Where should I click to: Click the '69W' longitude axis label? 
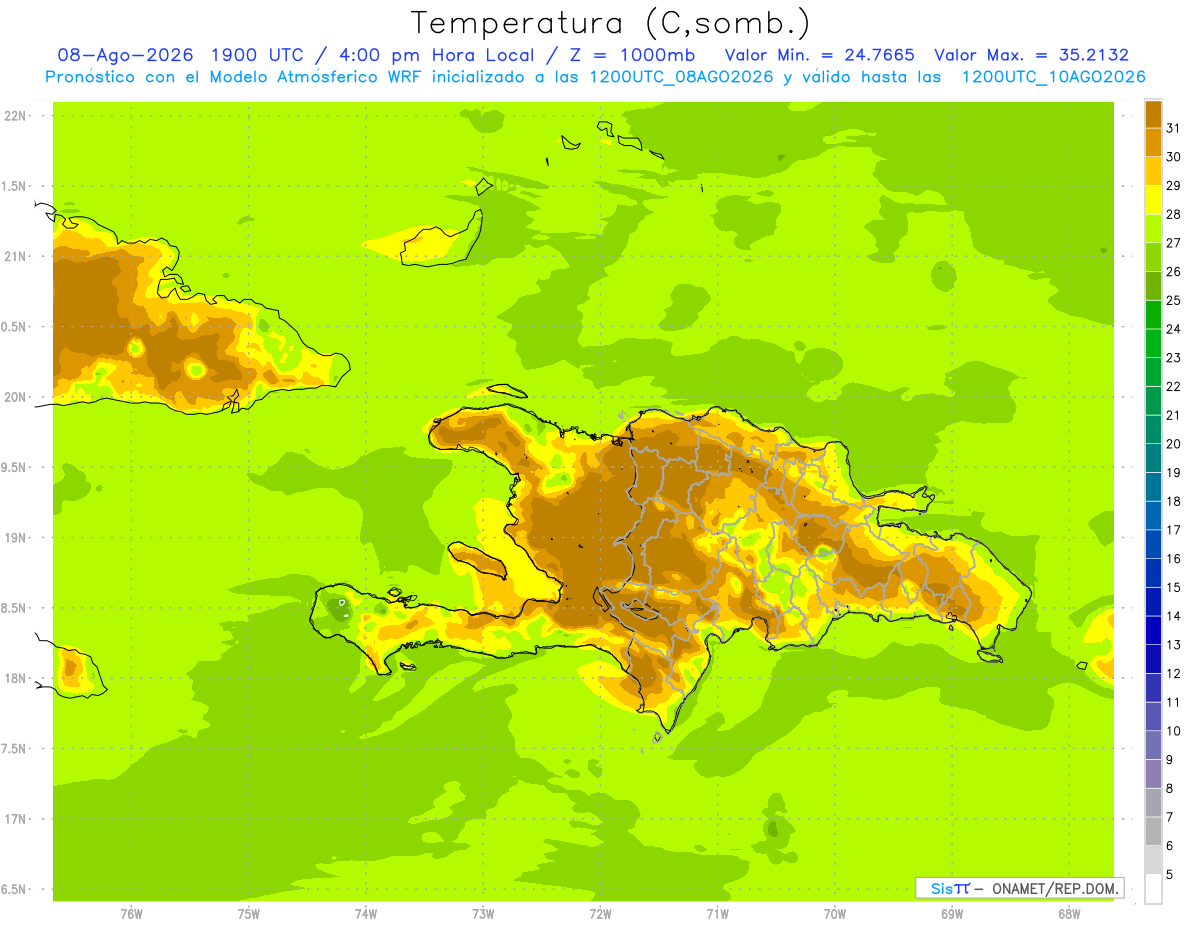coord(952,914)
